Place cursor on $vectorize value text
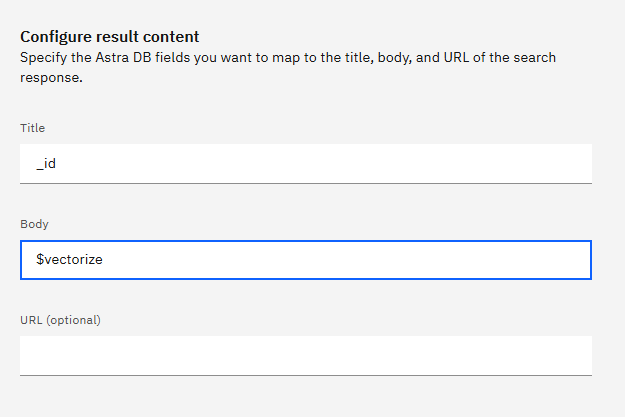The height and width of the screenshot is (417, 625). coord(70,259)
